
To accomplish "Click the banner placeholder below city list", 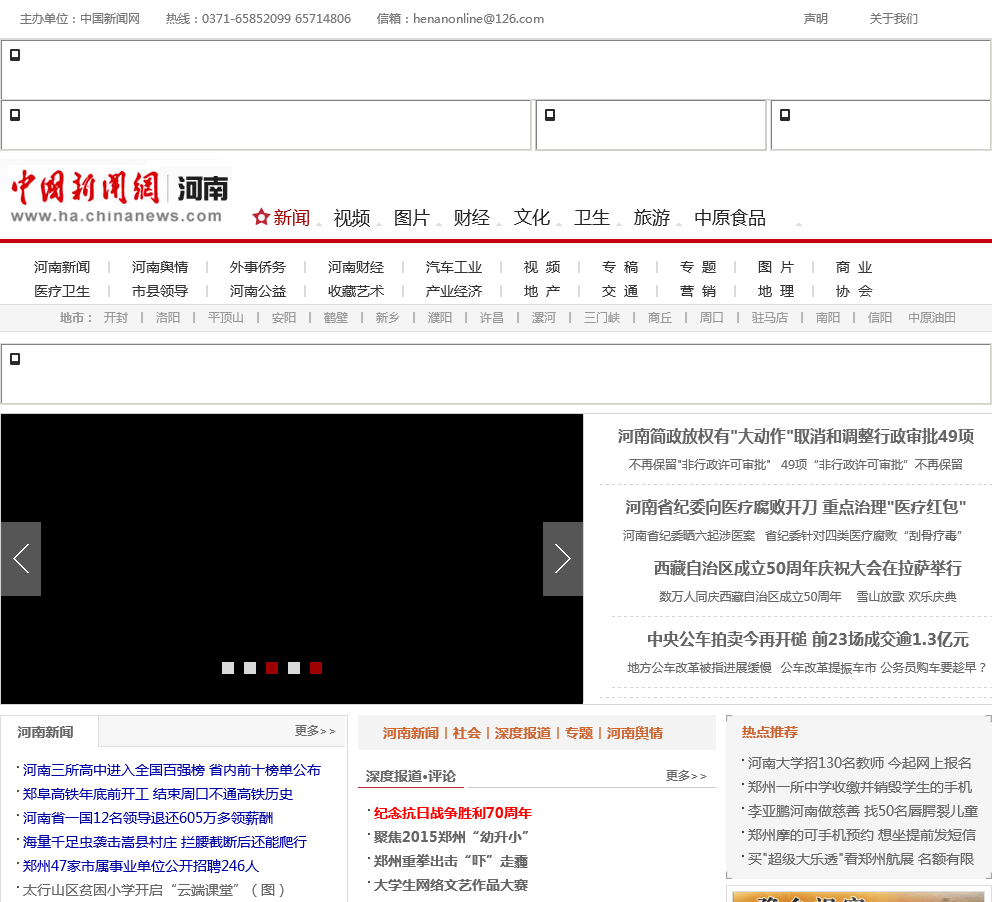I will pos(496,374).
